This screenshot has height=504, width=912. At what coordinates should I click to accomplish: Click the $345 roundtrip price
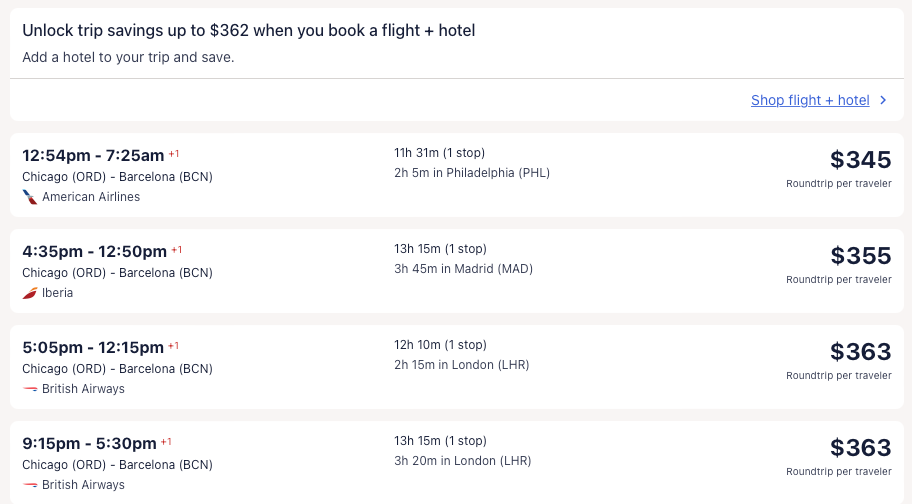pos(860,160)
